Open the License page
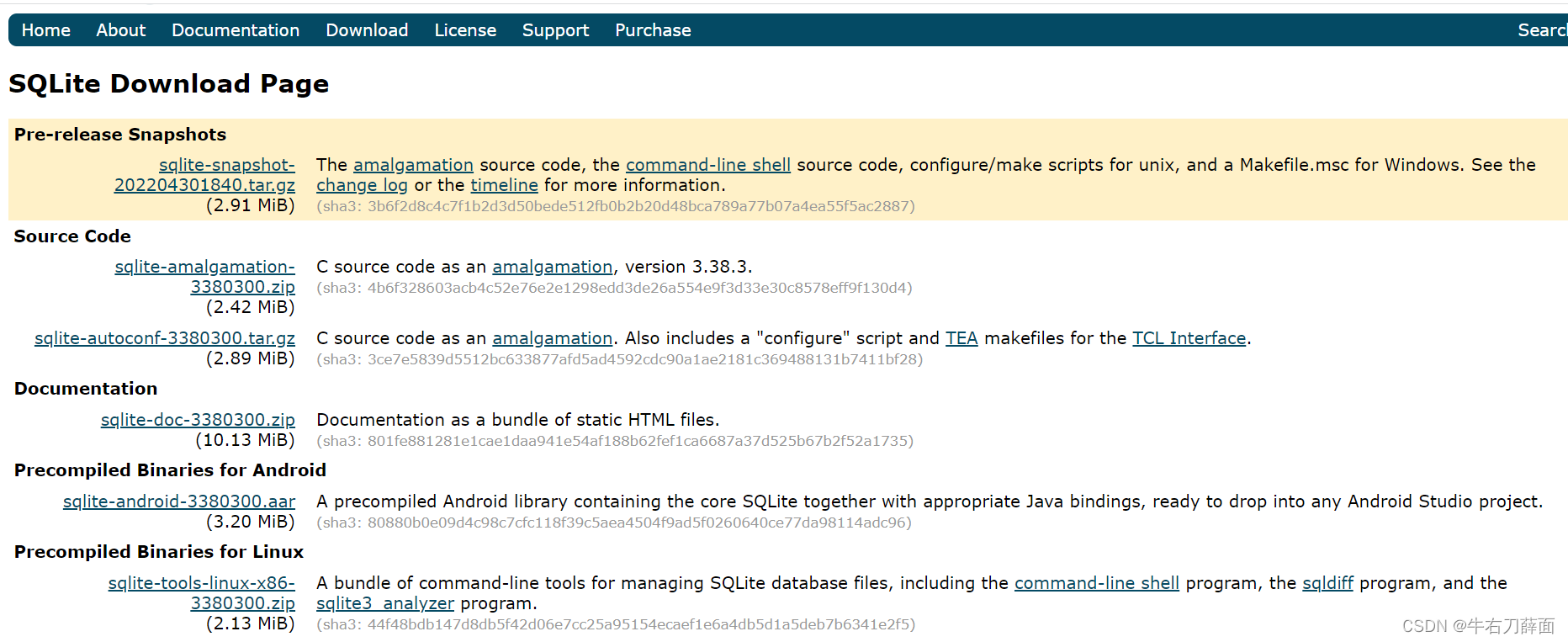Viewport: 1568px width, 642px height. tap(465, 30)
